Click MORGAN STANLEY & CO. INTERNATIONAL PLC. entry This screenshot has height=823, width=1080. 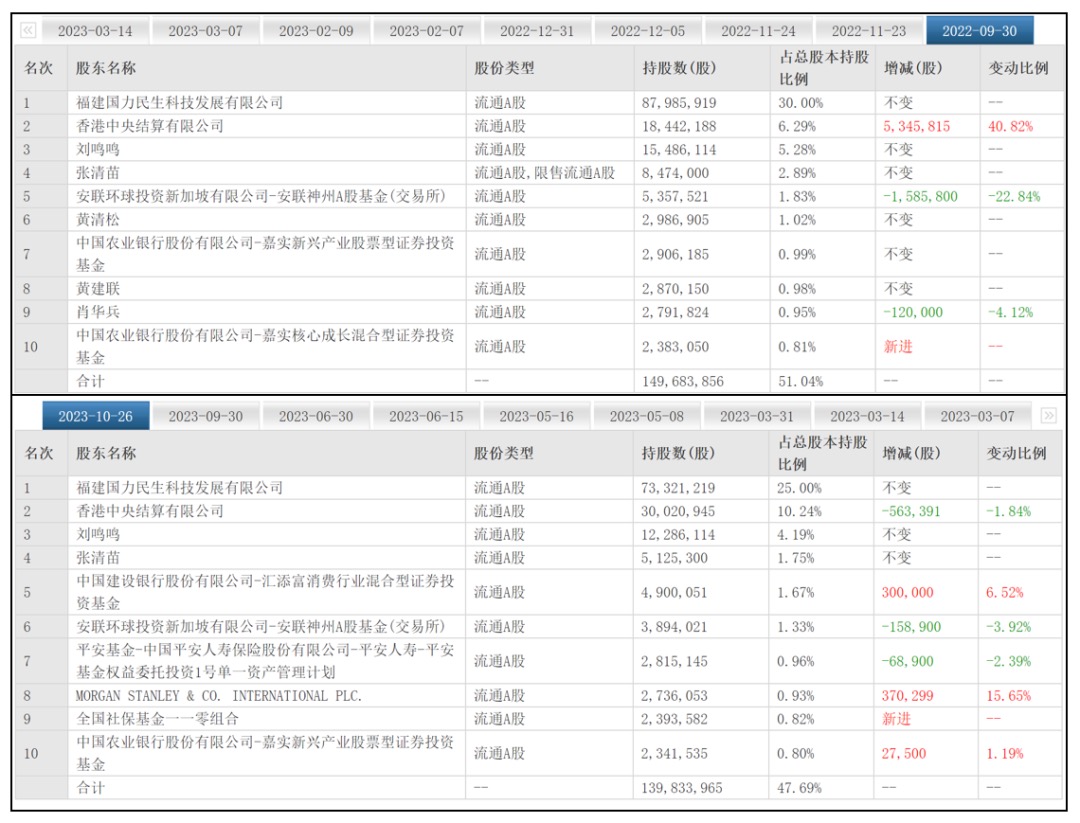click(x=218, y=696)
